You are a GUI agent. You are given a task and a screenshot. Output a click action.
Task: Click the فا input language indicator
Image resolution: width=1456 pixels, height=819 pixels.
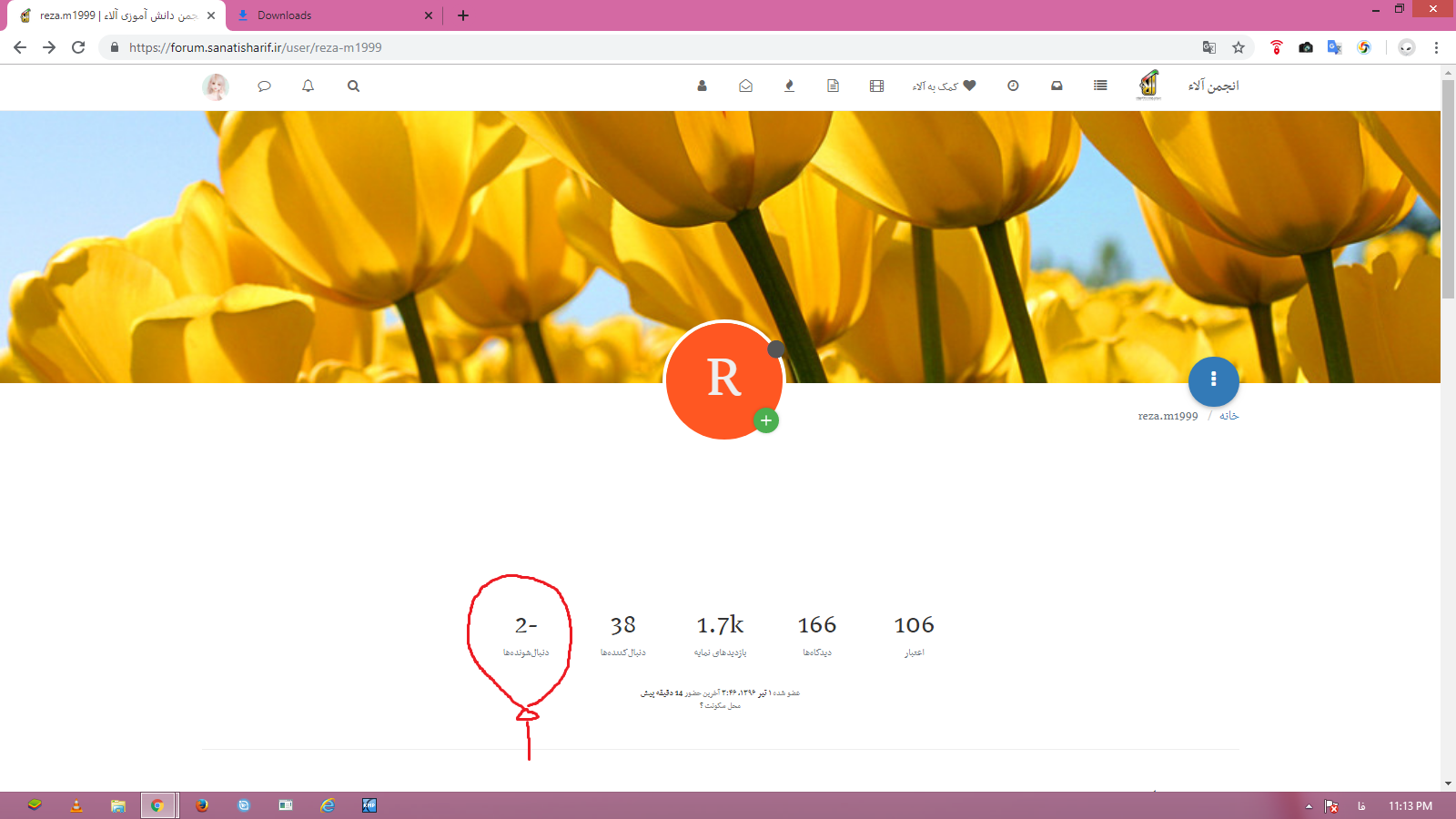1361,806
